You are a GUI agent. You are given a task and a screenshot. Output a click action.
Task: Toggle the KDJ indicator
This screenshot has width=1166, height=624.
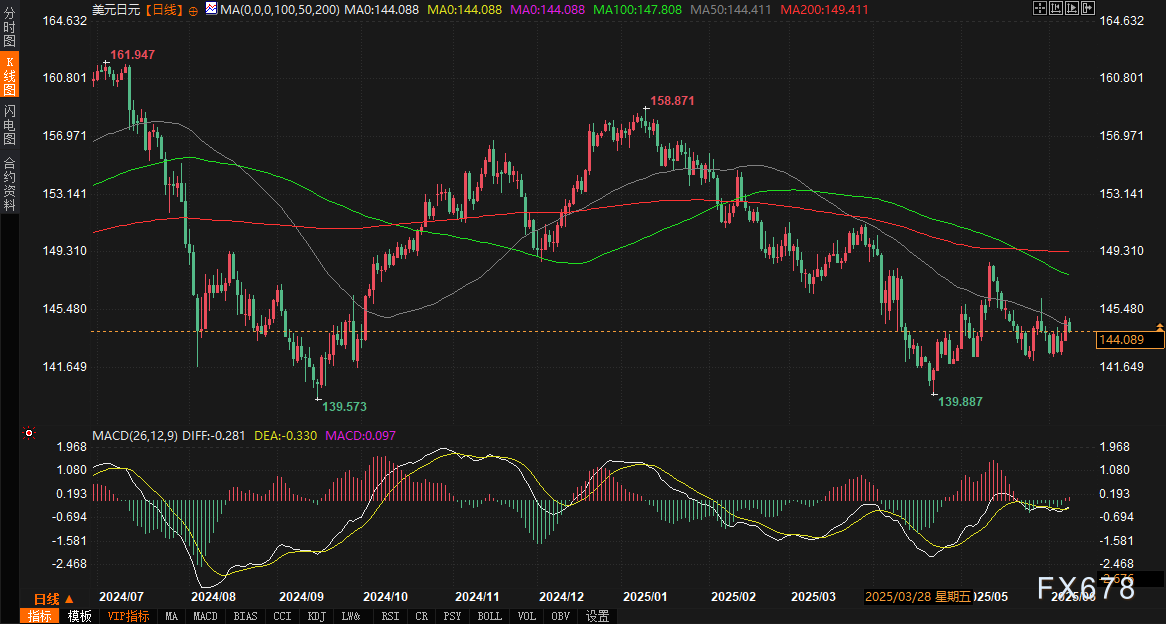pyautogui.click(x=316, y=616)
